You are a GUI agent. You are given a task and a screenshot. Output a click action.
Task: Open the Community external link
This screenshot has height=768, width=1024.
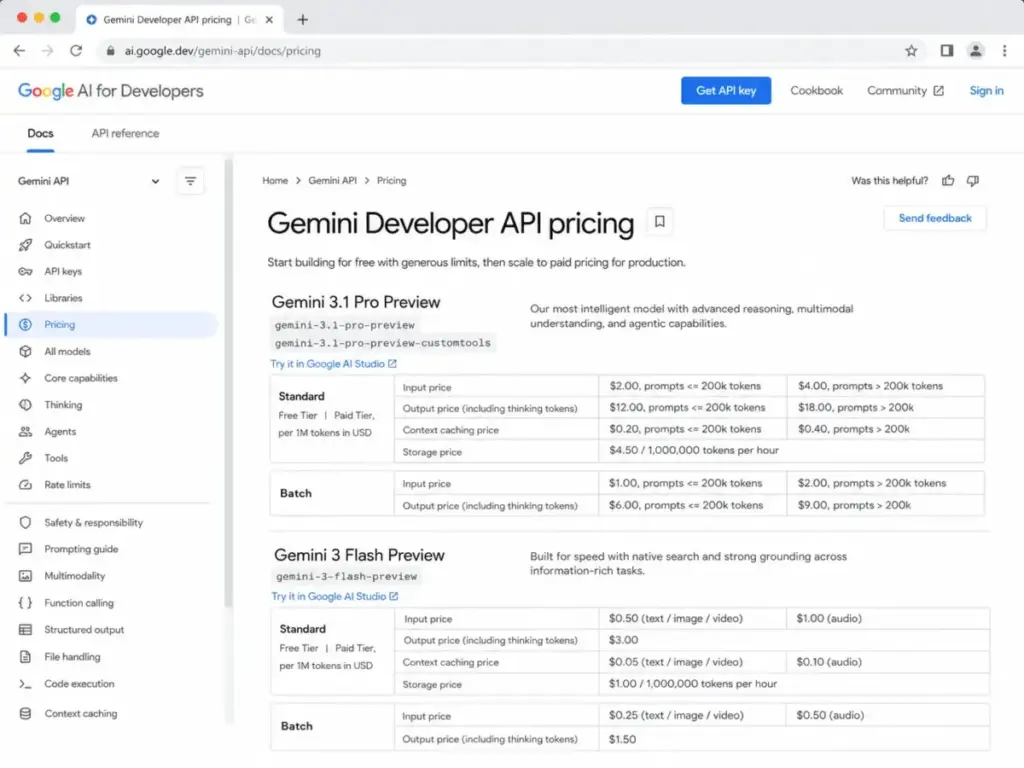(x=905, y=91)
